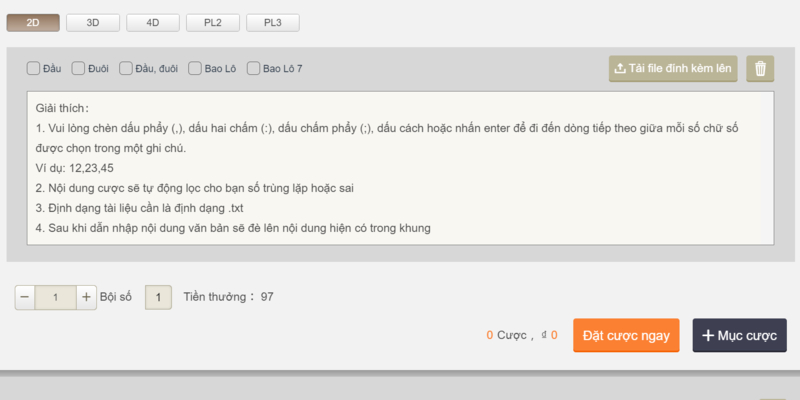Click inside the Giải thích text area
The image size is (800, 400).
pos(400,168)
